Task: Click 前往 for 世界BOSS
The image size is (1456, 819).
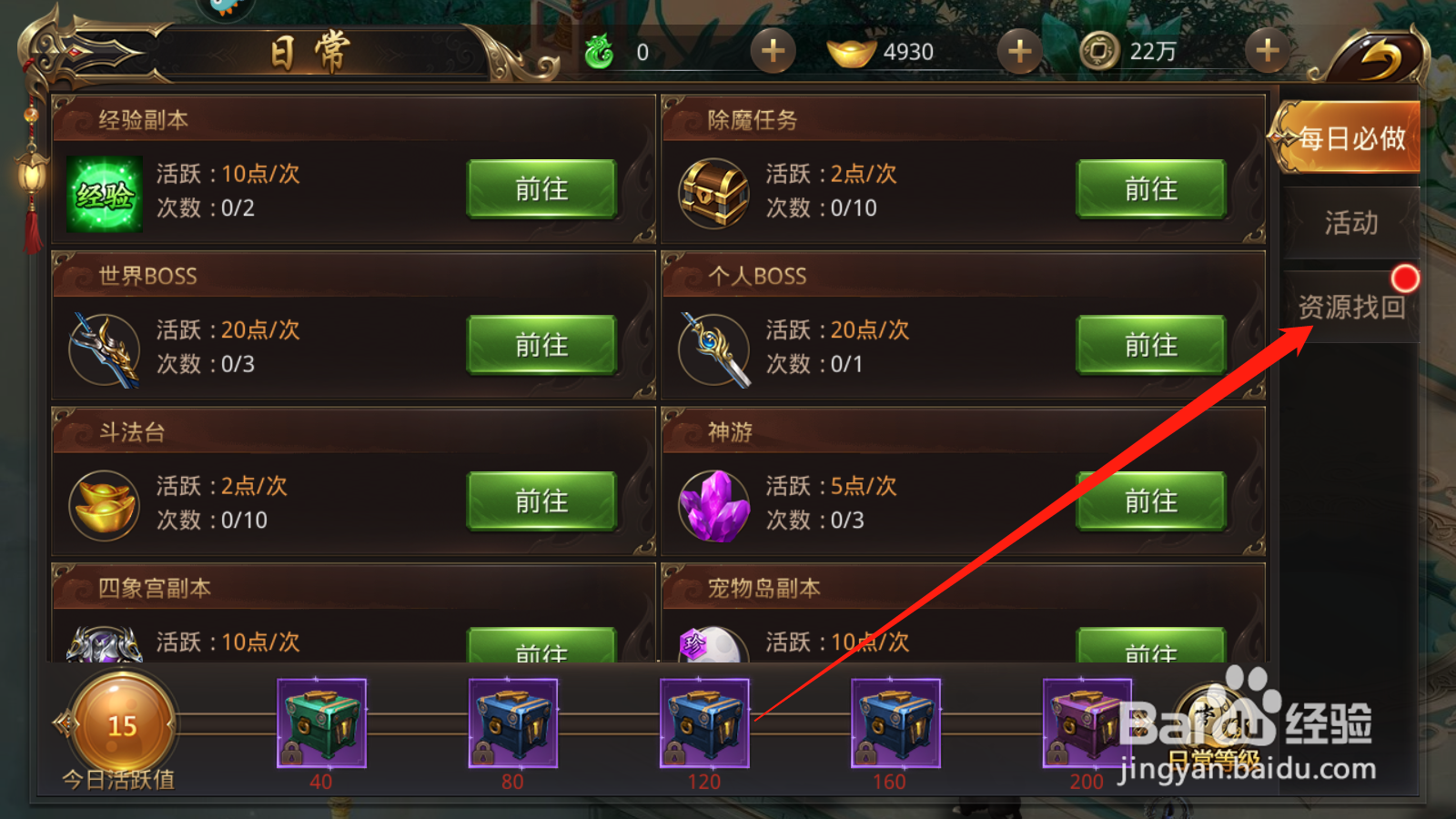Action: click(x=541, y=345)
